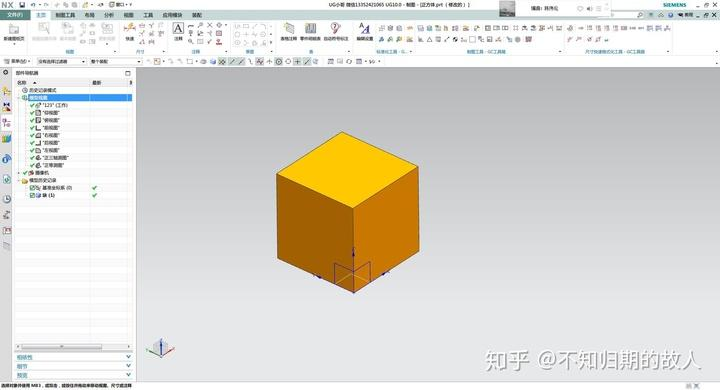Image resolution: width=720 pixels, height=390 pixels.
Task: Open the selection filter dropdown 没有选择过滤器
Action: pos(62,61)
